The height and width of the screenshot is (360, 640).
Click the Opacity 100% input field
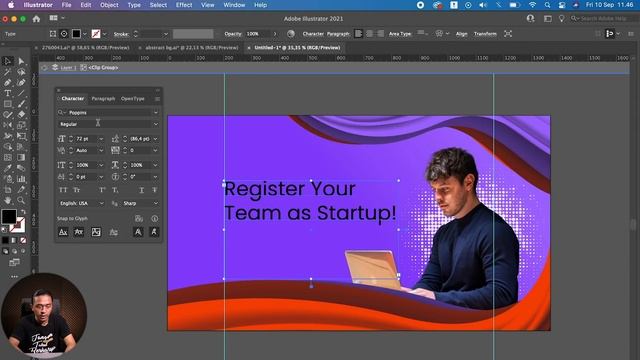tap(257, 34)
